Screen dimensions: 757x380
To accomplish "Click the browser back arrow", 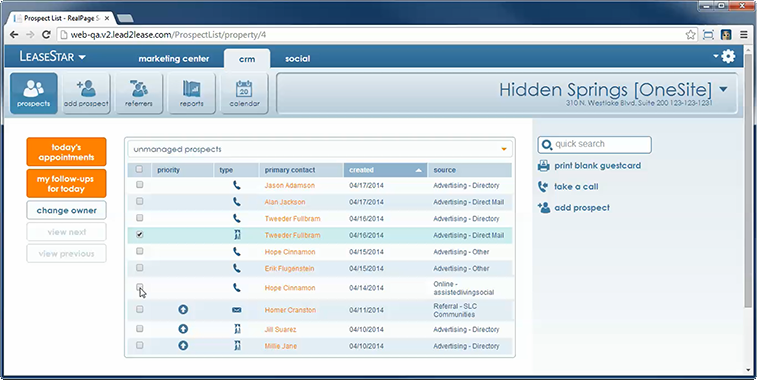I will point(14,35).
